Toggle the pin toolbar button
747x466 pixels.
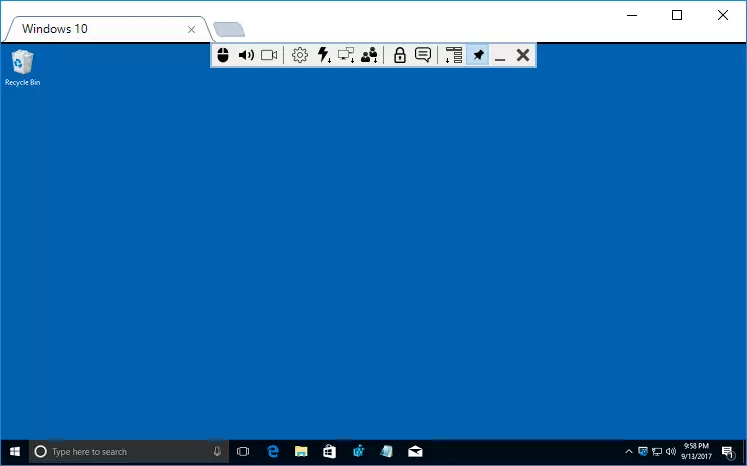click(478, 56)
